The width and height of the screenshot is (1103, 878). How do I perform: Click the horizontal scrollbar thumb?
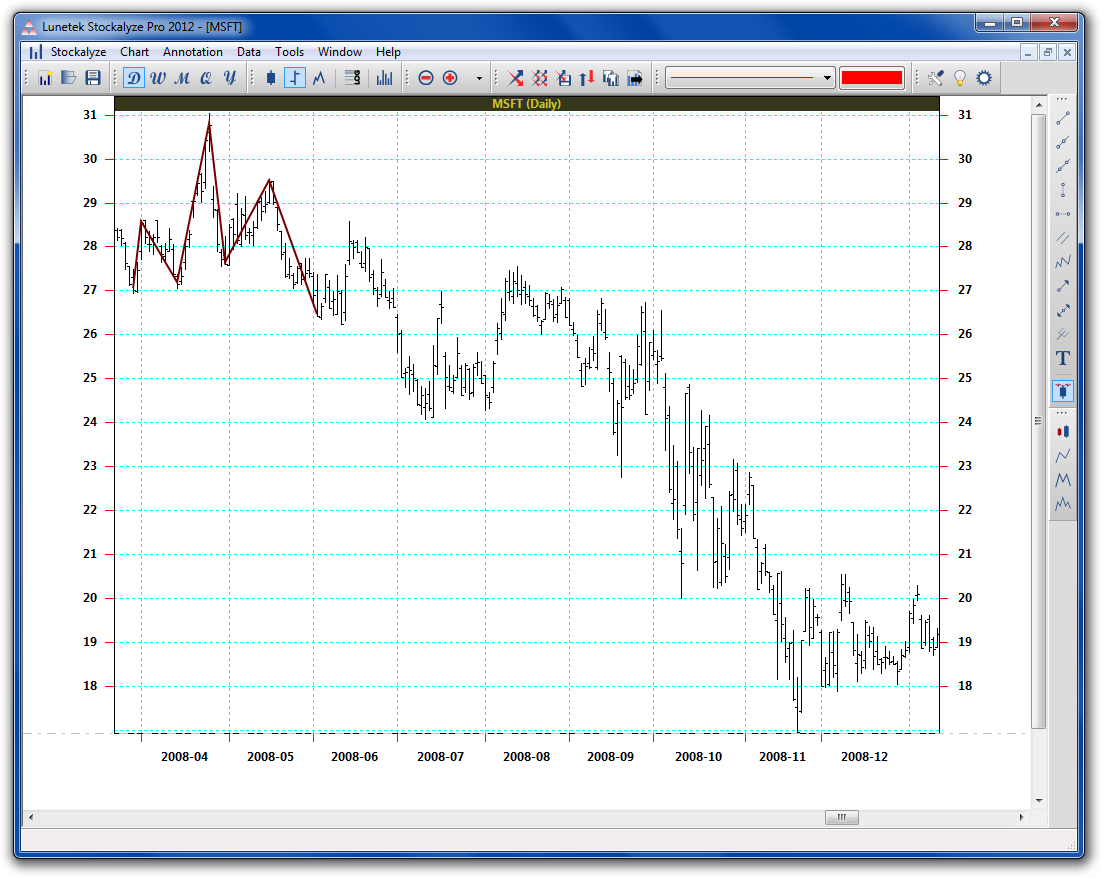pyautogui.click(x=841, y=817)
